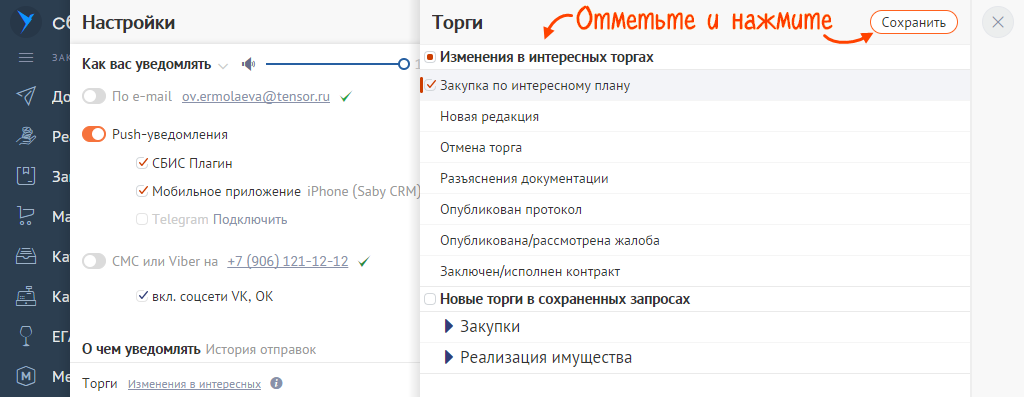Click the green checkmark beside phone number
The width and height of the screenshot is (1024, 397).
364,261
